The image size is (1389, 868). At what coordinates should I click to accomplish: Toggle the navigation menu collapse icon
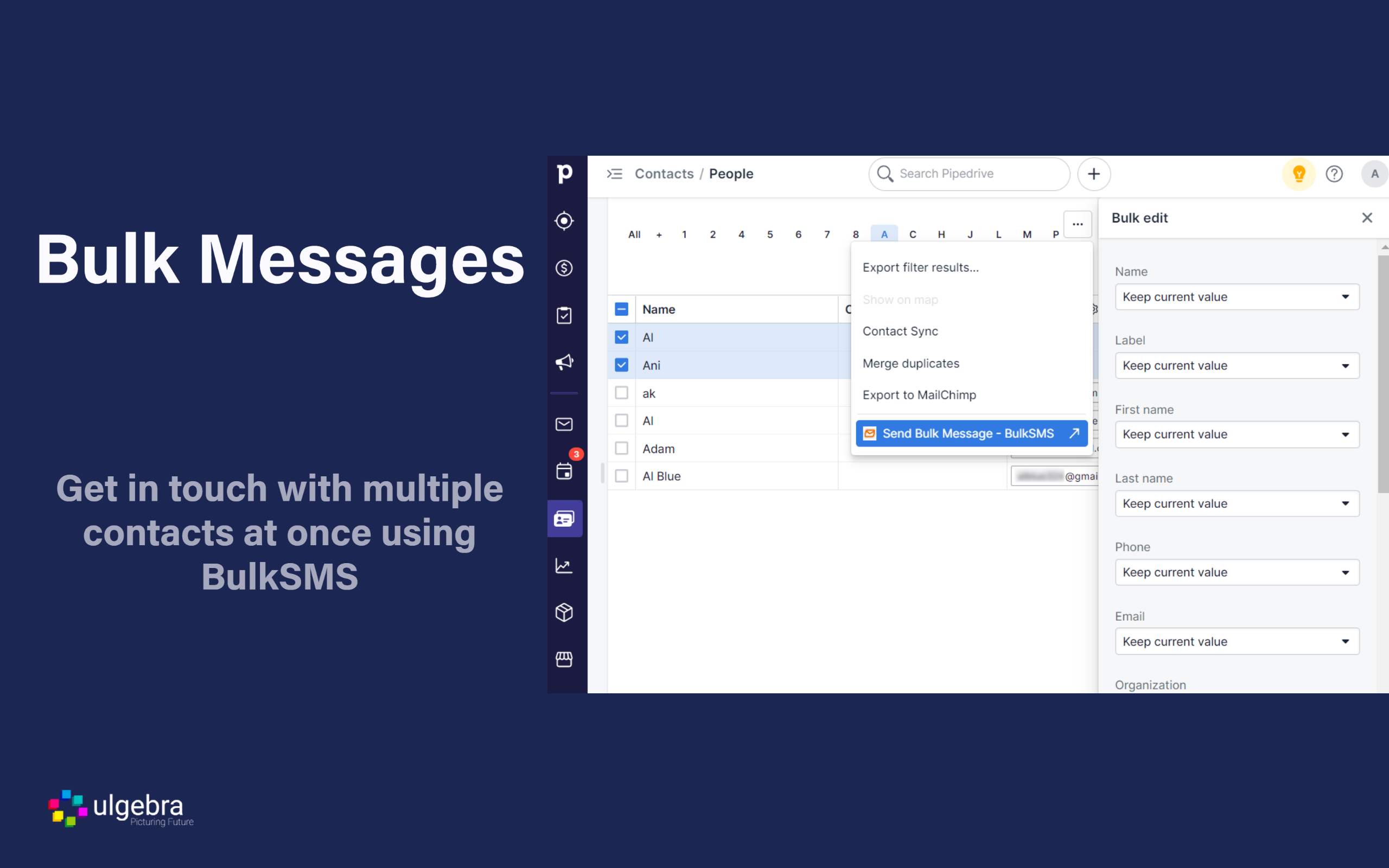[x=615, y=174]
